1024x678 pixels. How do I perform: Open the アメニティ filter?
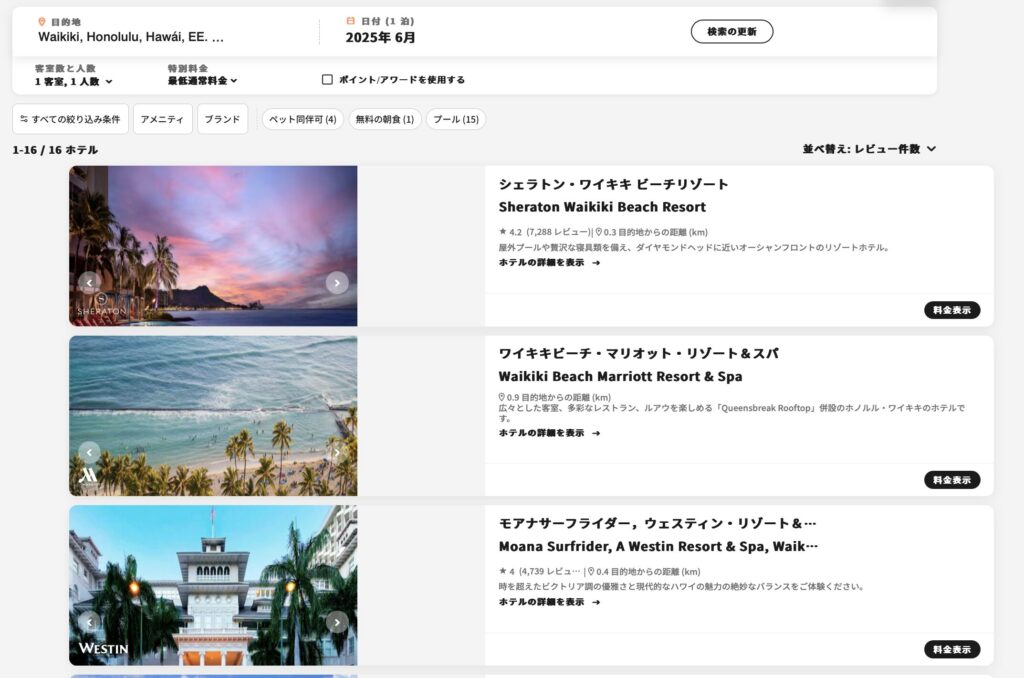point(162,119)
